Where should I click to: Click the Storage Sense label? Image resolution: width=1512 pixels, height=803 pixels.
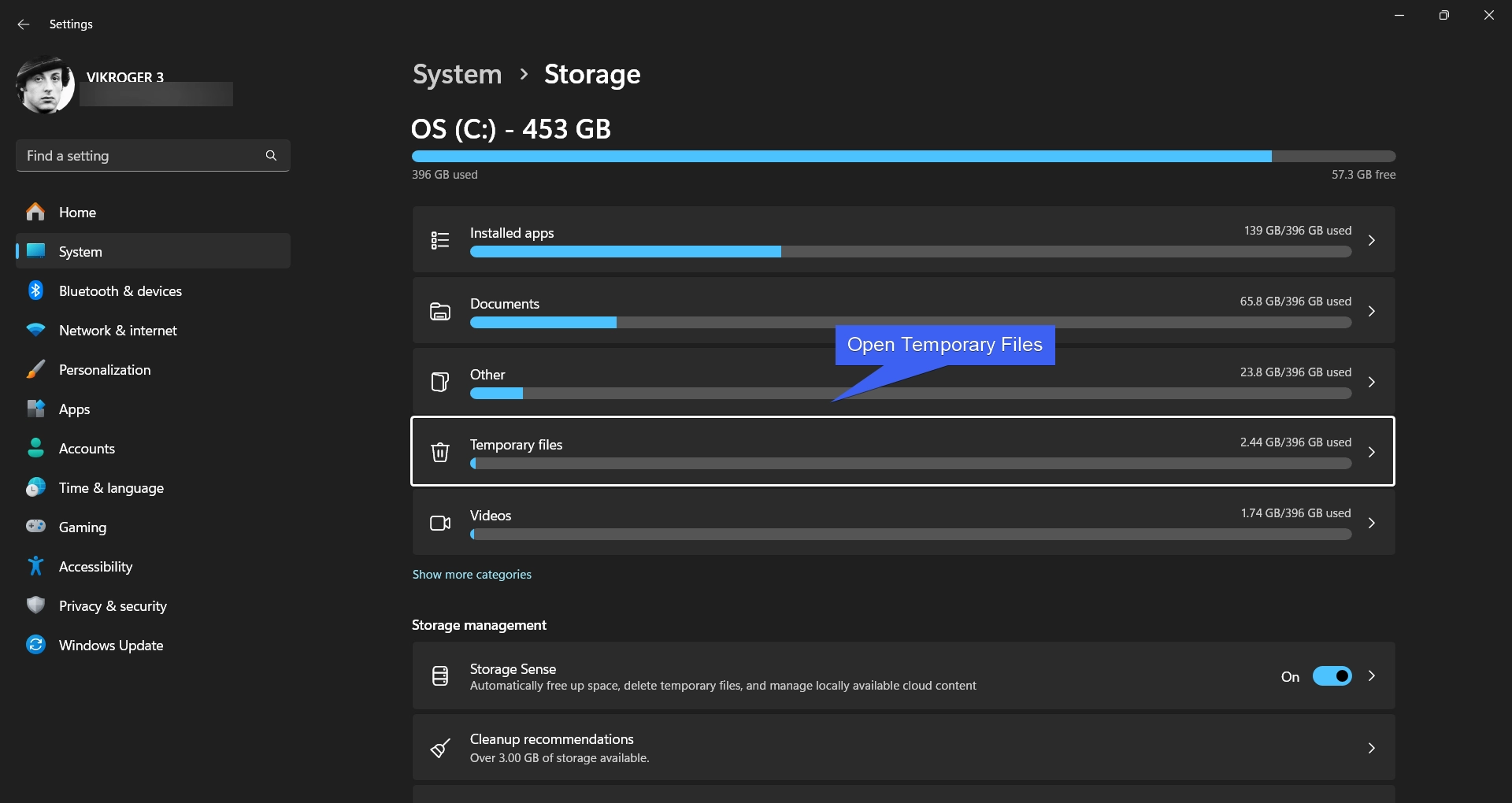pyautogui.click(x=513, y=669)
